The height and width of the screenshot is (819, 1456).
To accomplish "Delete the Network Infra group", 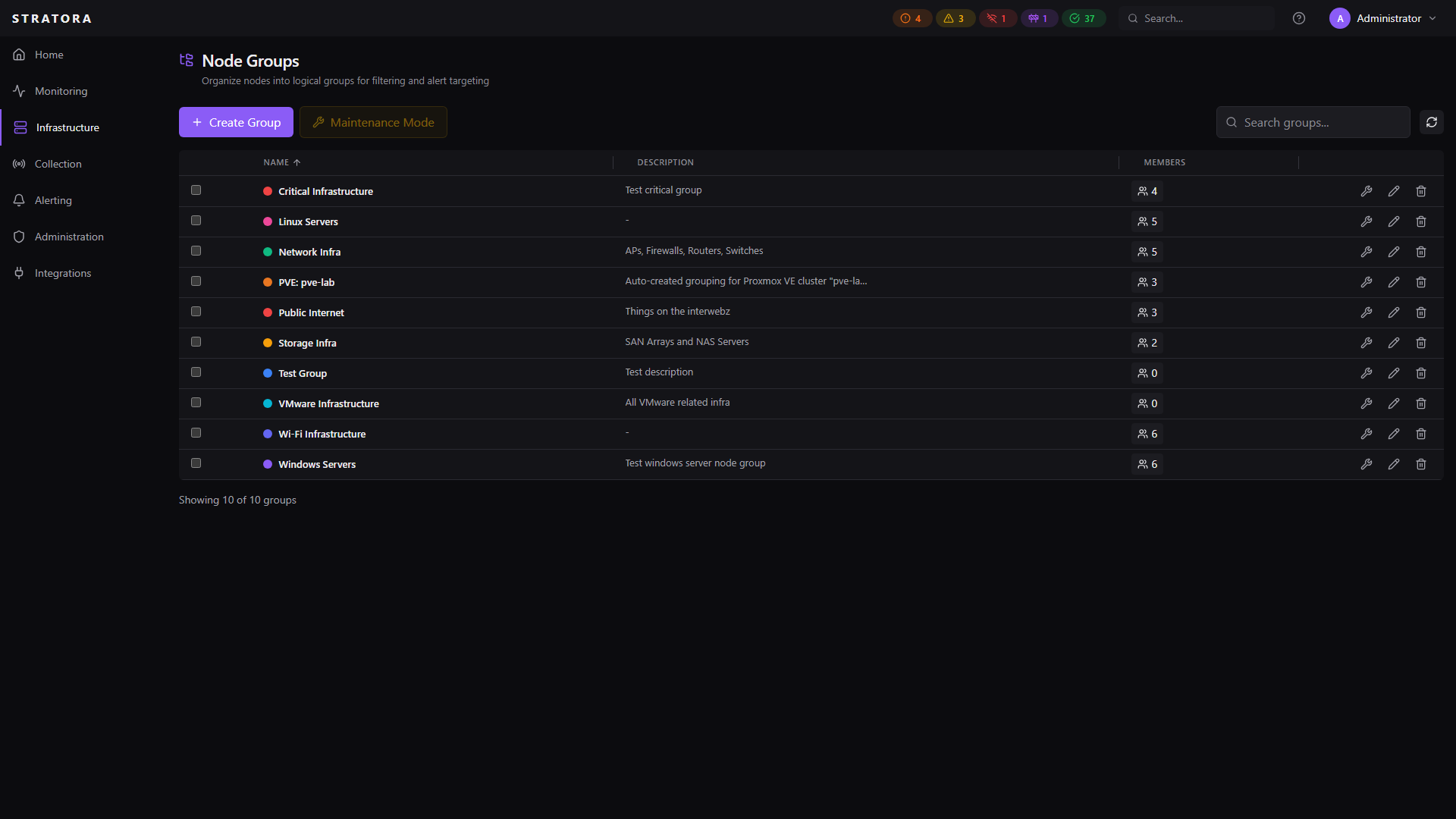I will 1420,252.
